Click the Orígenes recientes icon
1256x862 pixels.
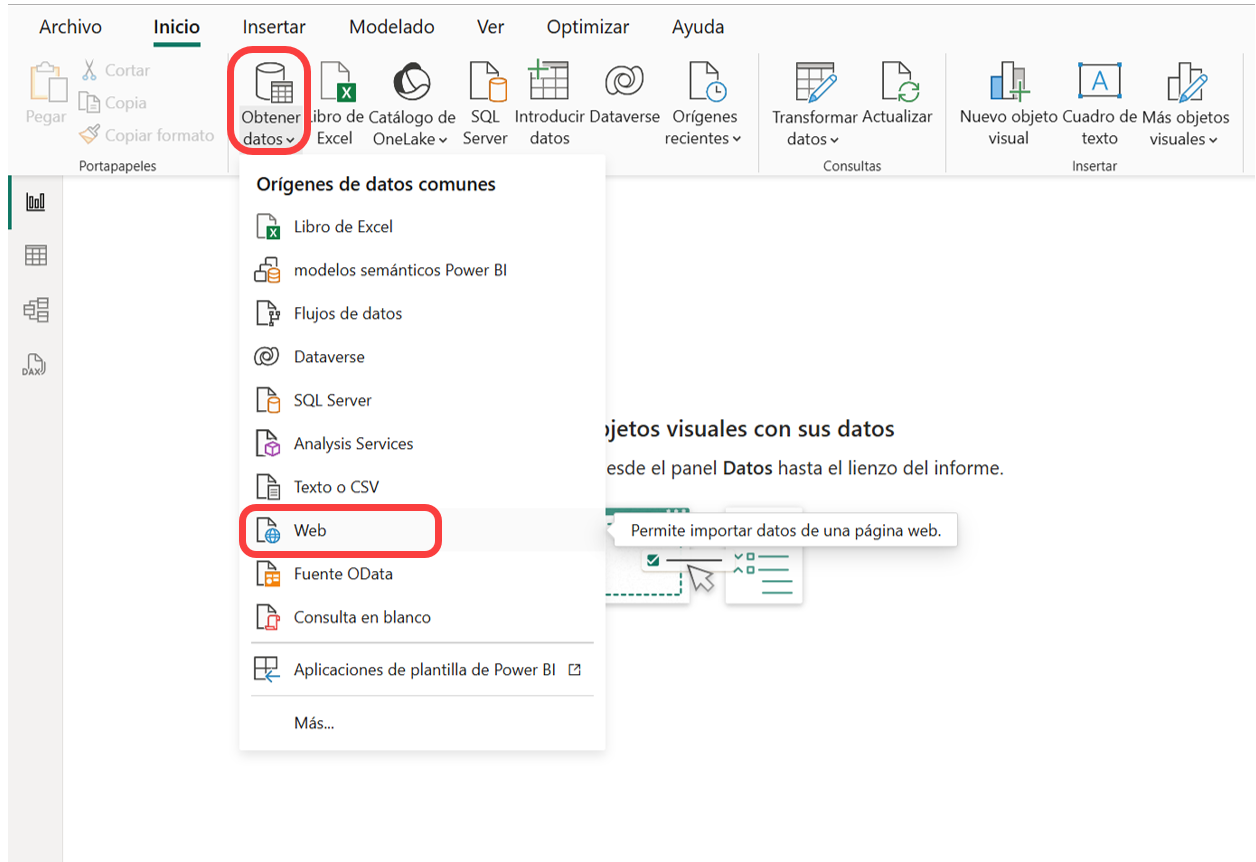706,82
